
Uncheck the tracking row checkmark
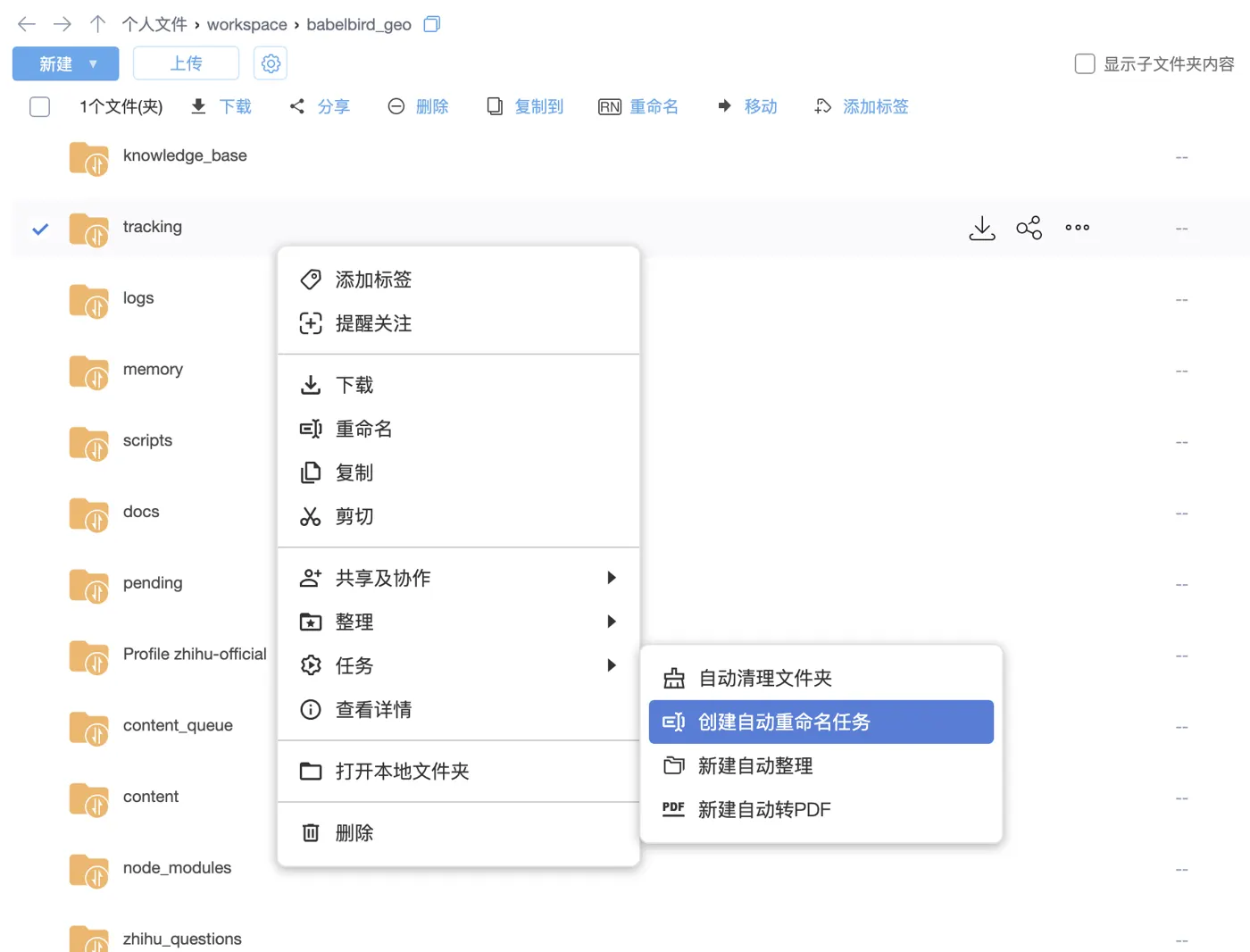[39, 229]
